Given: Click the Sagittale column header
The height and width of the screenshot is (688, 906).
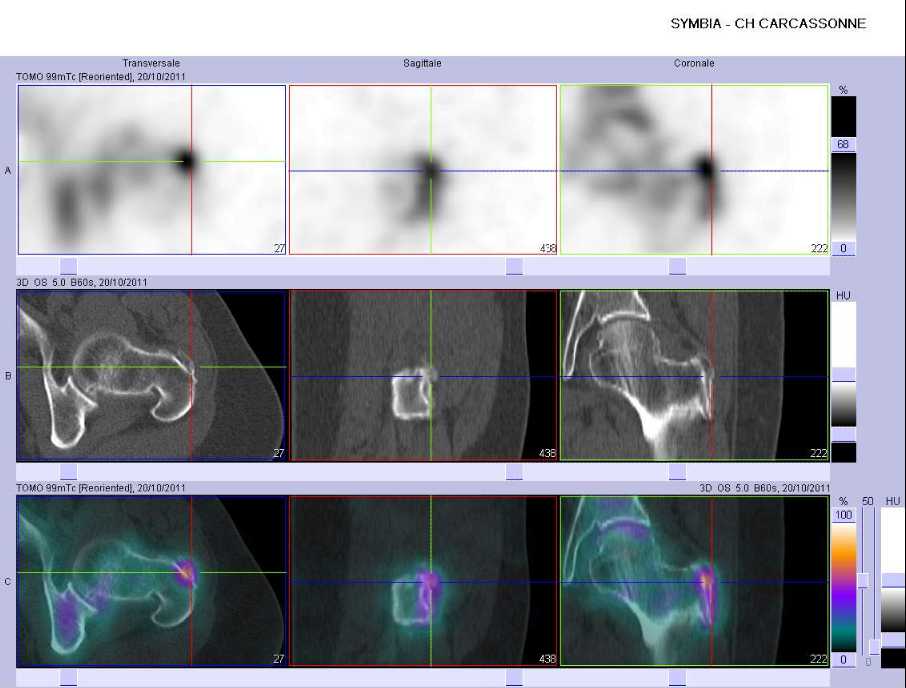Looking at the screenshot, I should click(422, 63).
